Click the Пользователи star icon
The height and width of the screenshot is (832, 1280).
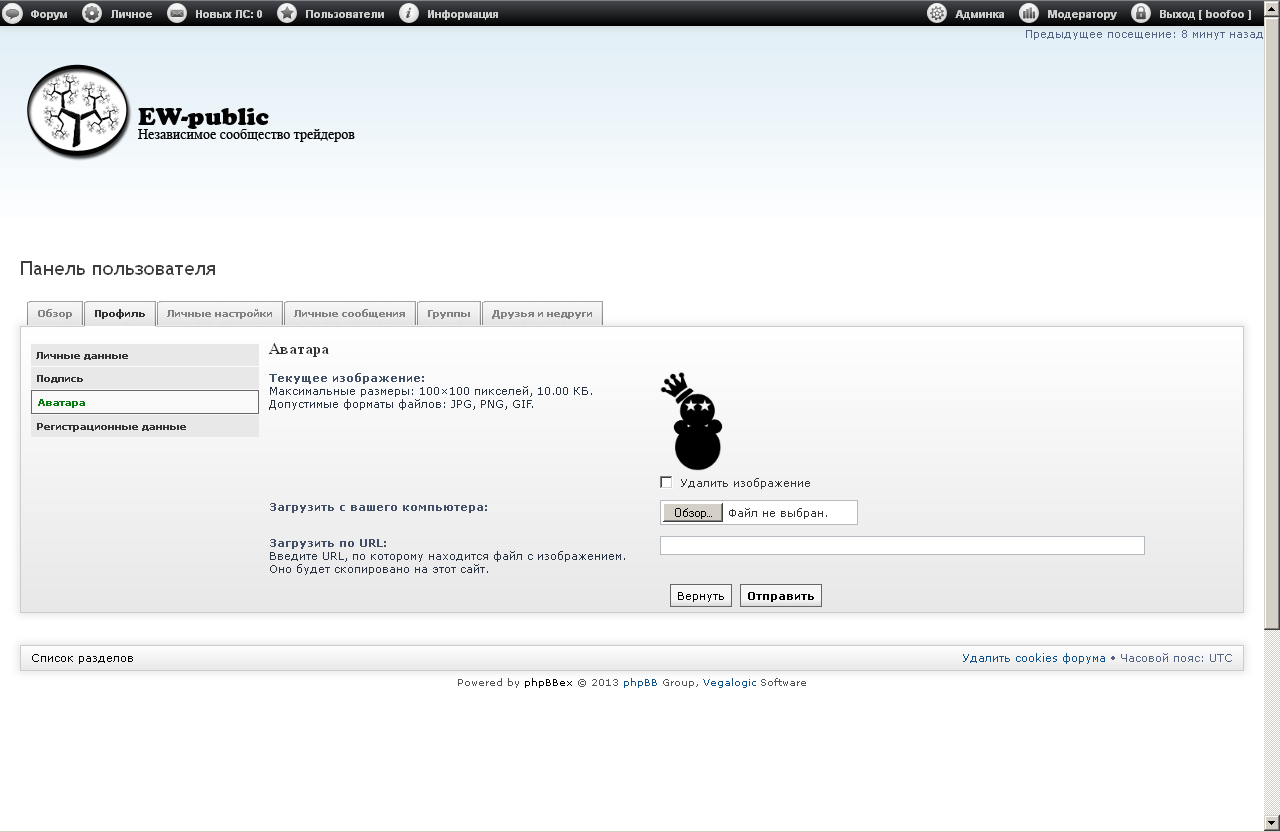pos(287,13)
